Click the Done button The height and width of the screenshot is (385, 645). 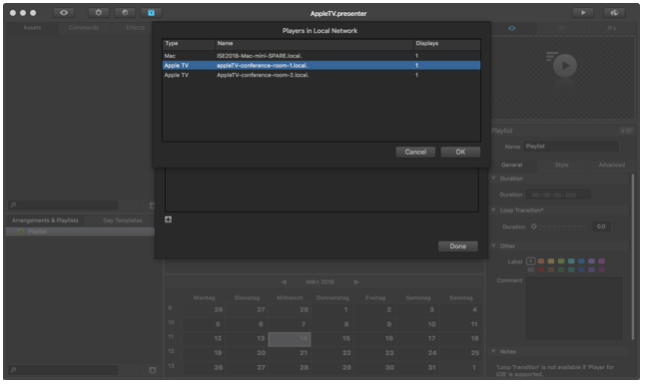(457, 246)
